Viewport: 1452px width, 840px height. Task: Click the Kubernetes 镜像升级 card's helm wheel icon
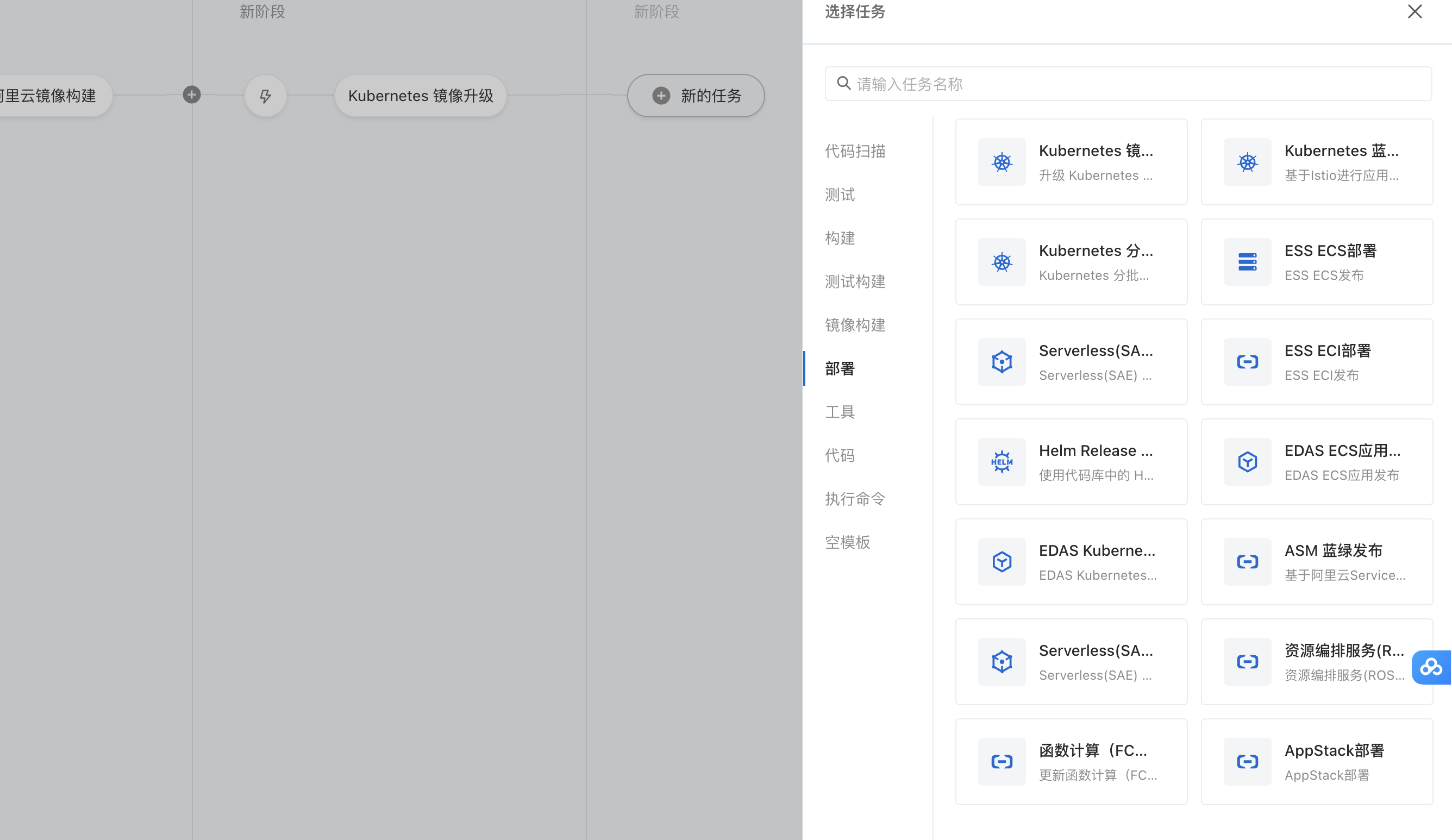pos(1002,162)
